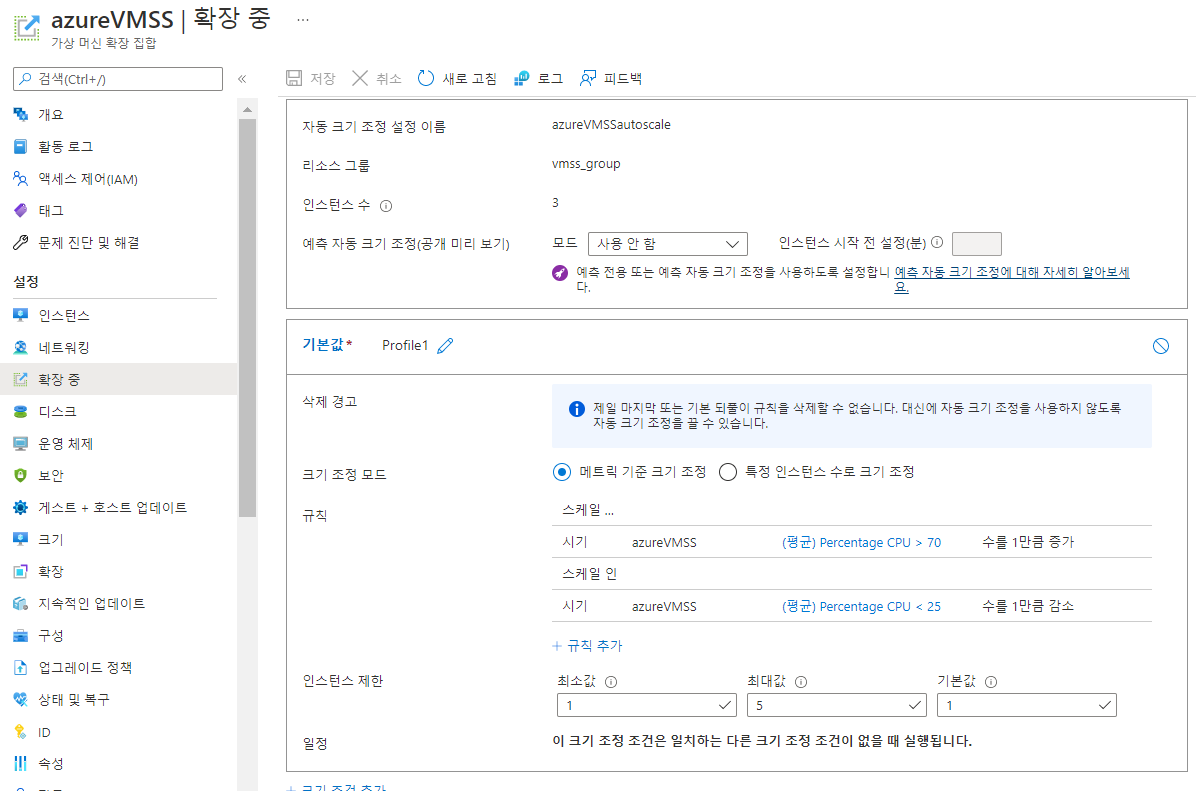Open the 태그 tag icon
Viewport: 1196px width, 791px height.
pyautogui.click(x=21, y=211)
